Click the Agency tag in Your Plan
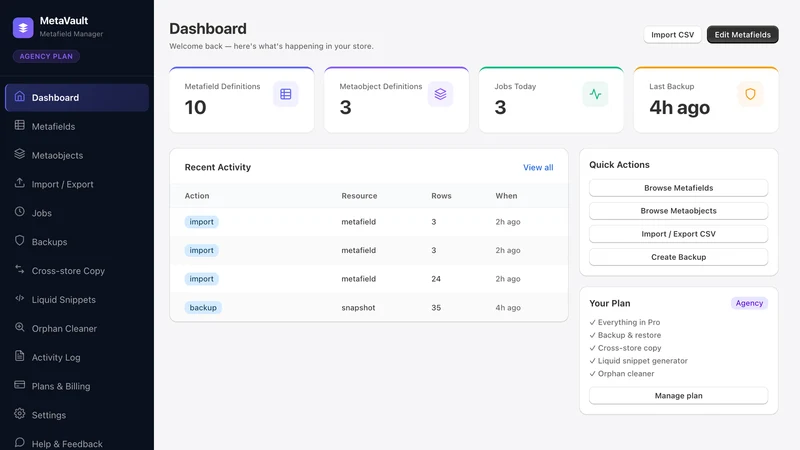 (x=749, y=303)
